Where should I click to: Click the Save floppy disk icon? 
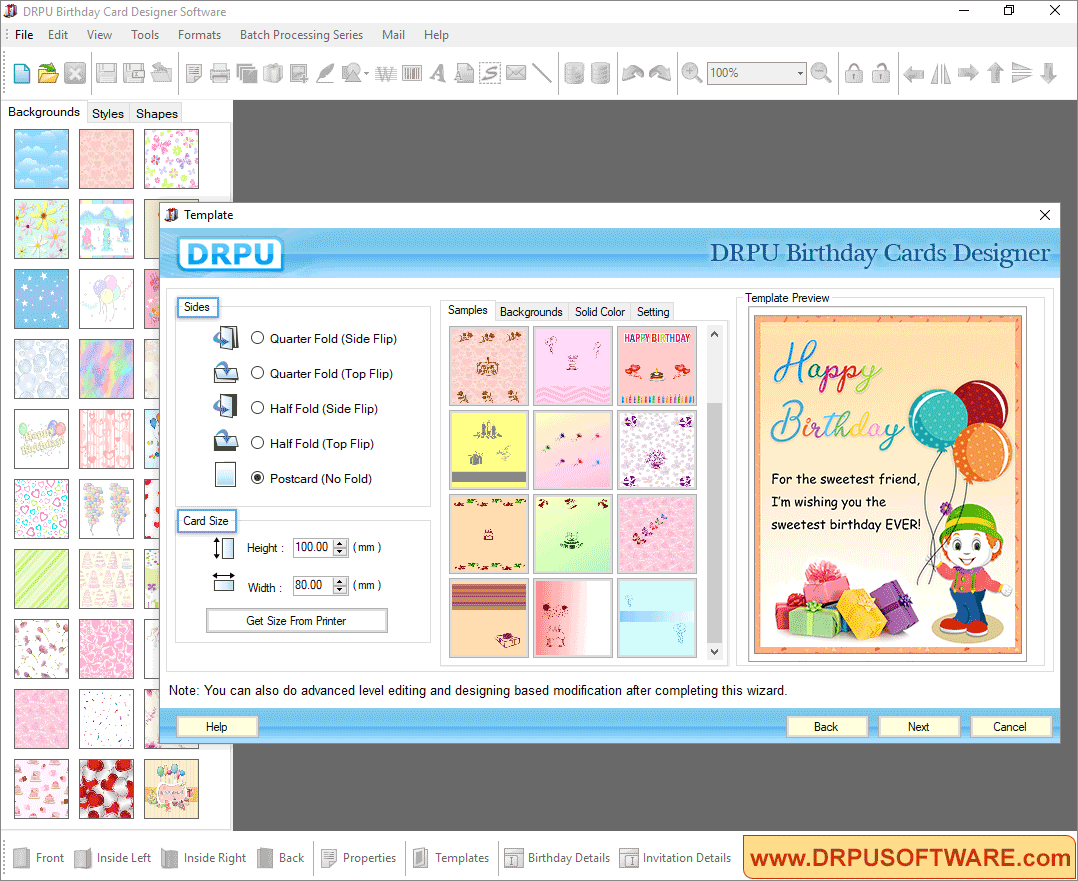click(x=106, y=73)
